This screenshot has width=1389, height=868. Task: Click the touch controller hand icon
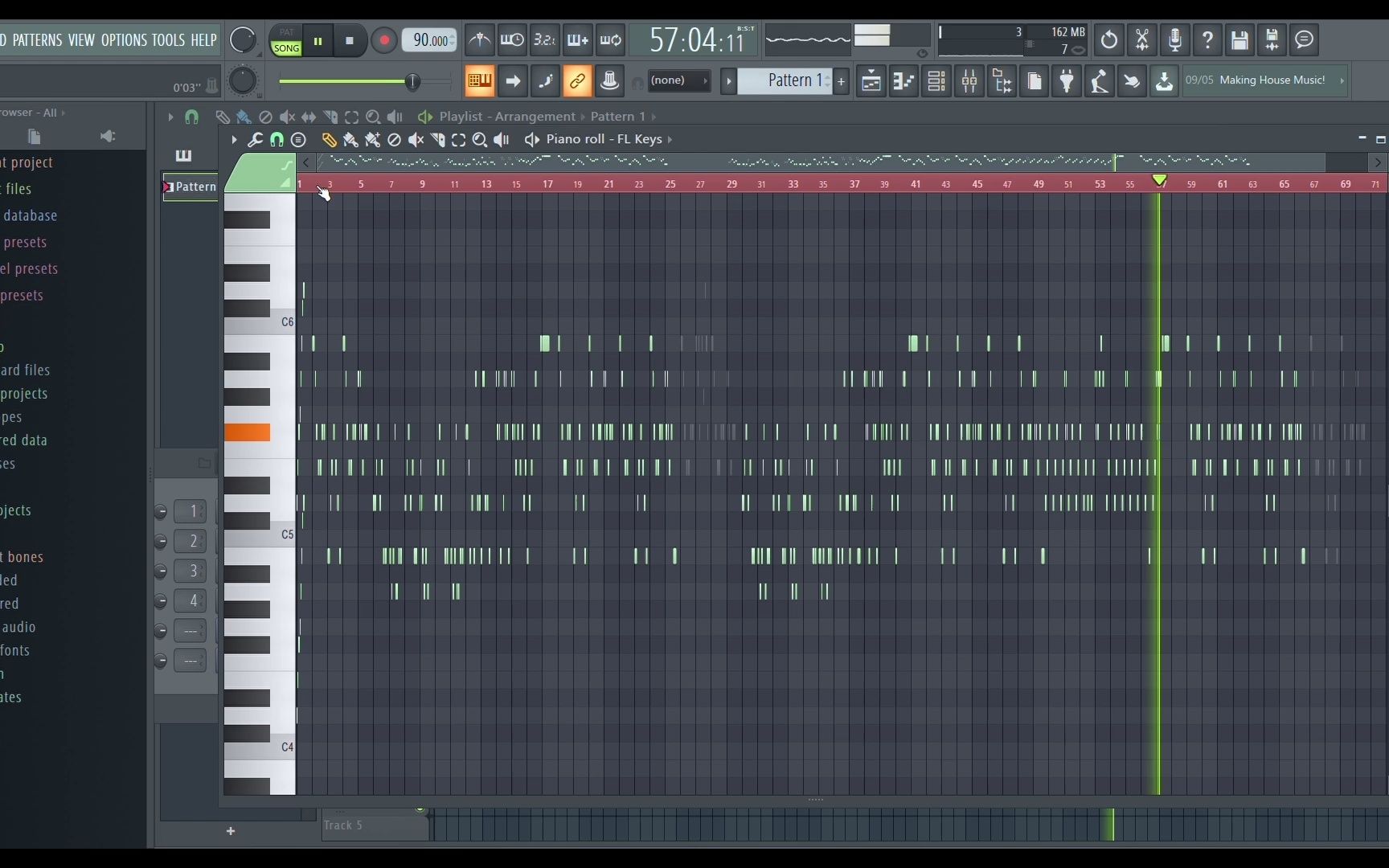pos(1132,81)
